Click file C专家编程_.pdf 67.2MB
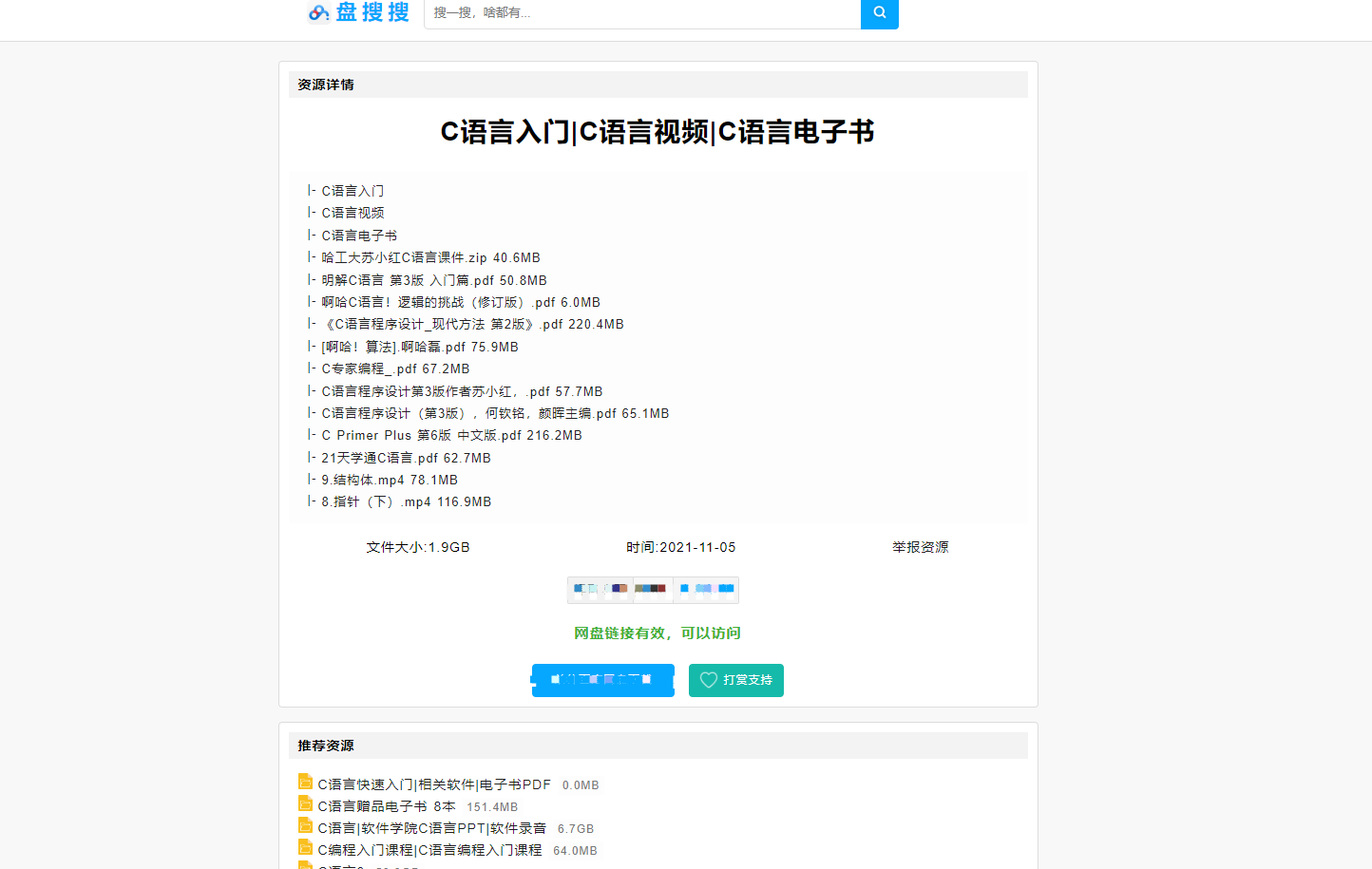This screenshot has width=1372, height=869. pos(395,368)
